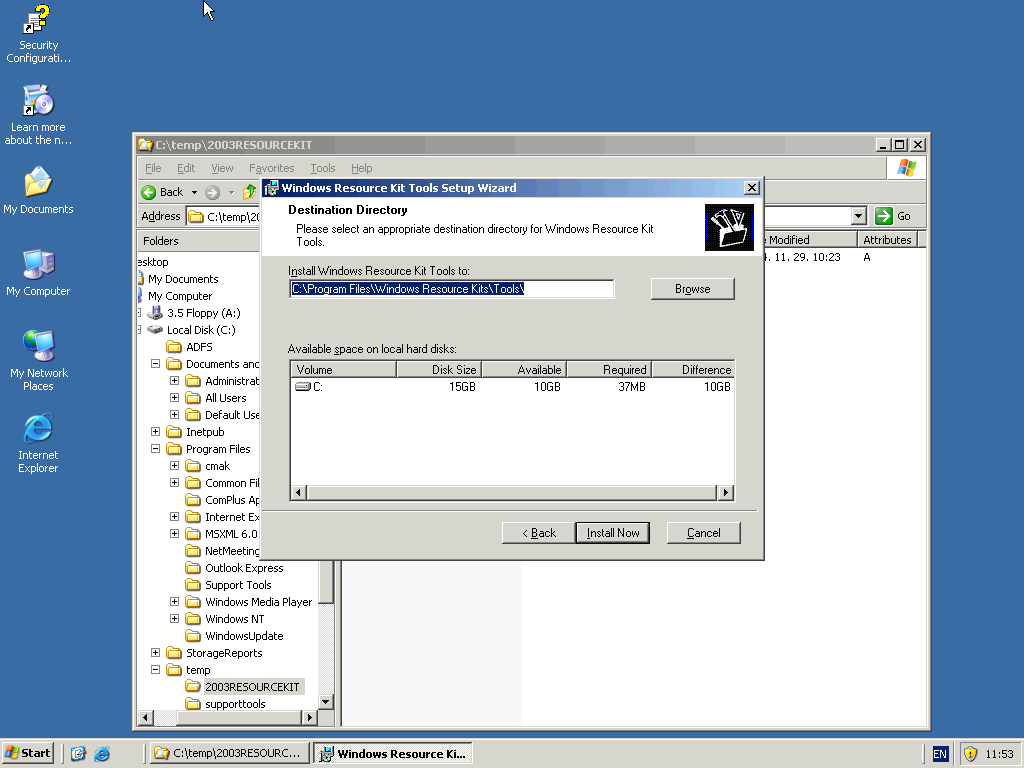
Task: Select 2003RESOURCEKIT folder in tree
Action: [251, 687]
